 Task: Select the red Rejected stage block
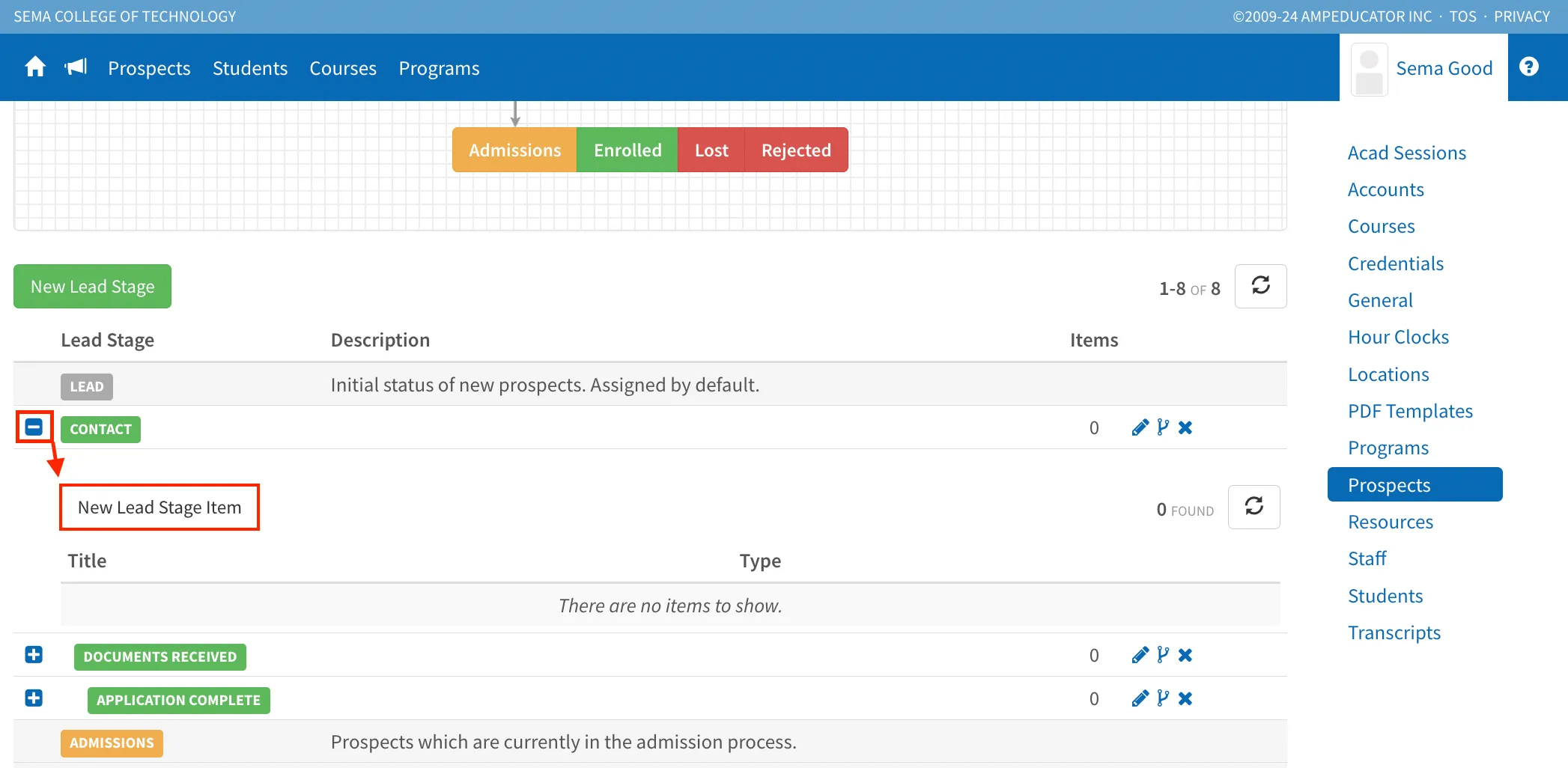pyautogui.click(x=796, y=150)
